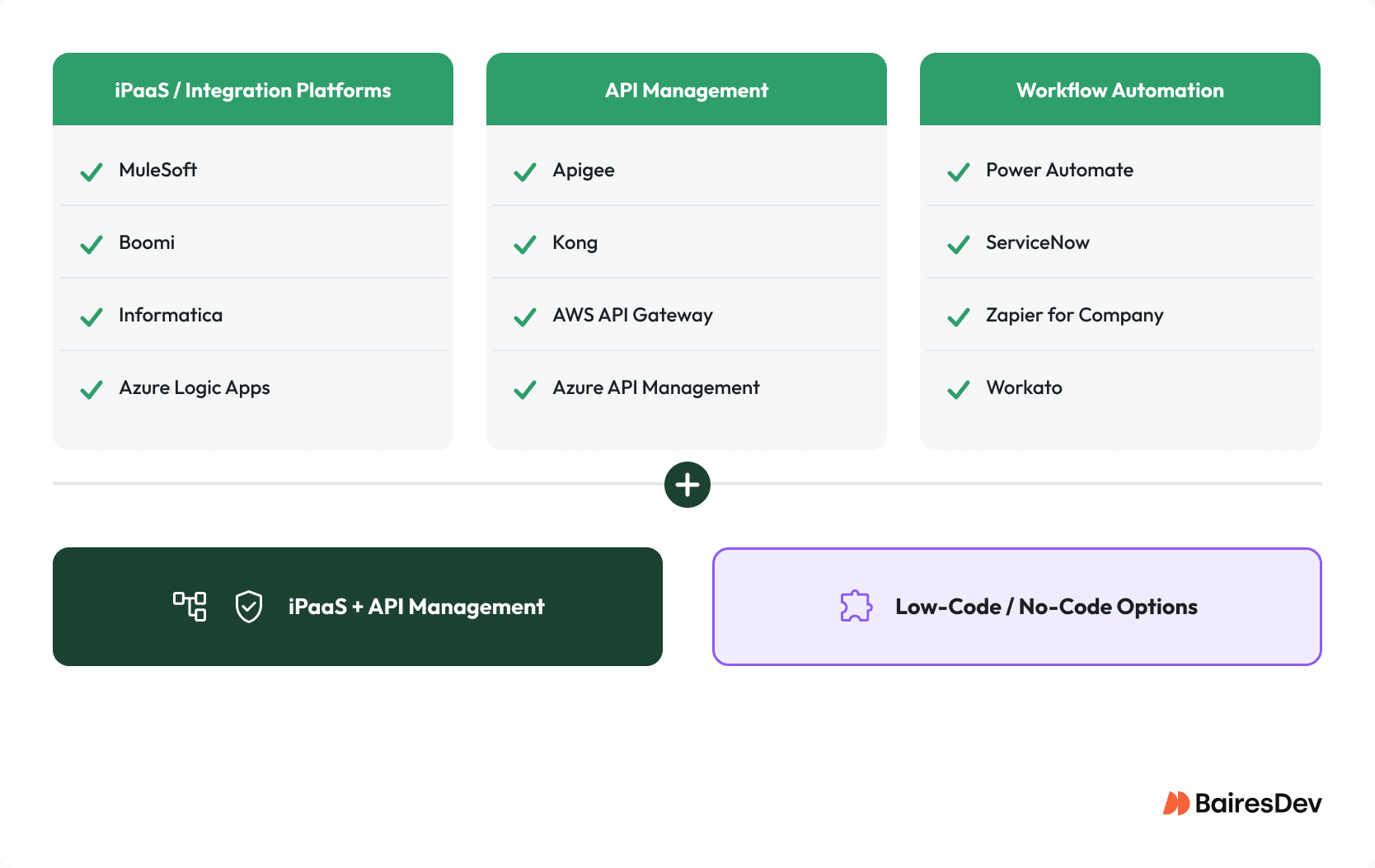Click the checkmark icon beside Apigee
1375x868 pixels.
525,171
